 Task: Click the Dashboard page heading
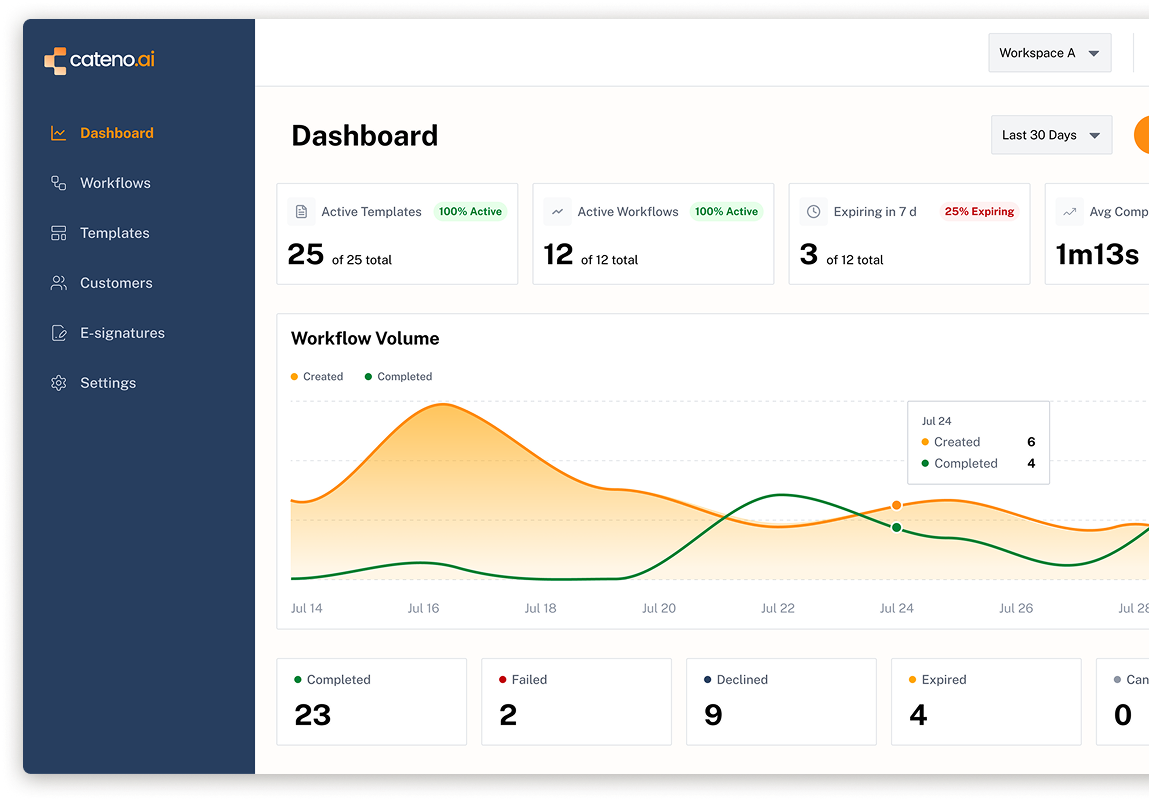365,136
